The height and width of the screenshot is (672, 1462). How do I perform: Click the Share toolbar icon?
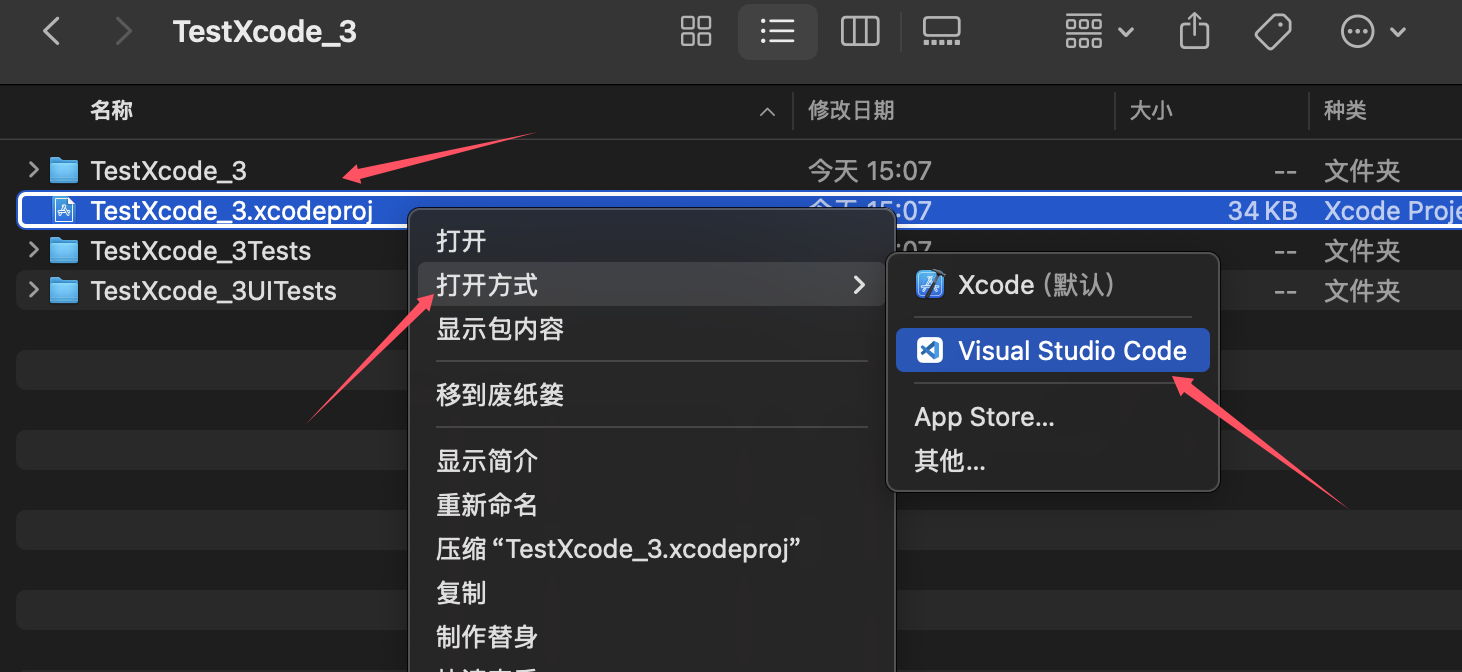click(1194, 32)
